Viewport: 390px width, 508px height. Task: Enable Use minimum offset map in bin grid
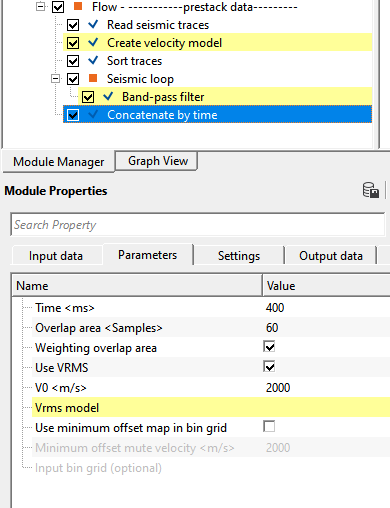[269, 426]
